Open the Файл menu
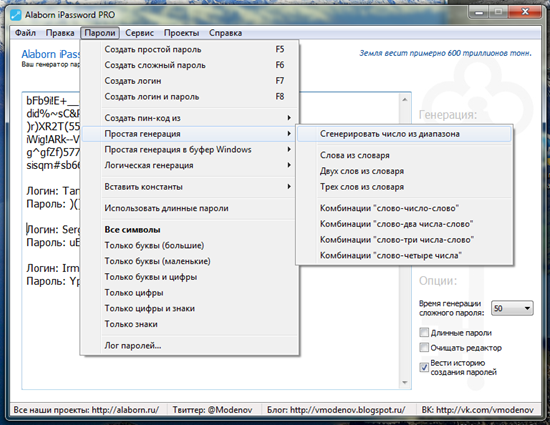 click(25, 33)
